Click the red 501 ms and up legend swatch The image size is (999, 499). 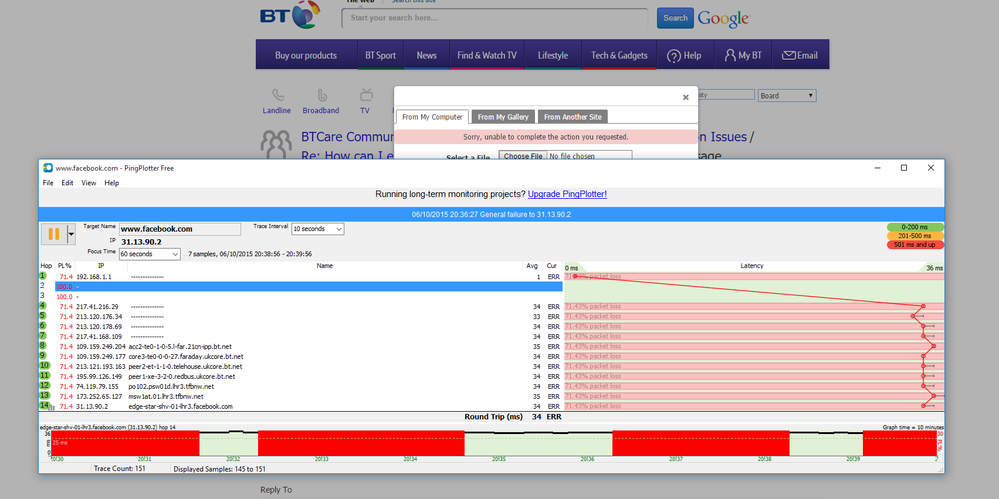915,245
